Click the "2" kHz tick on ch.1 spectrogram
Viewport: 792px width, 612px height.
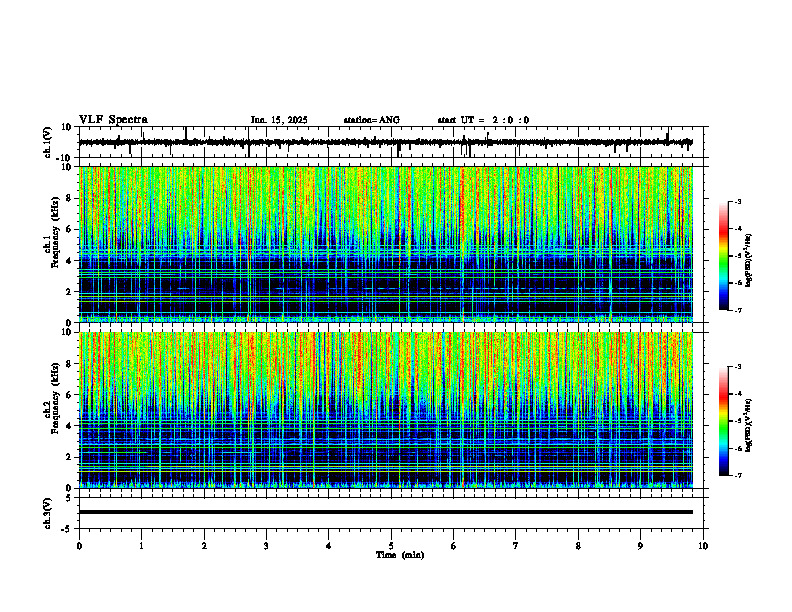click(70, 291)
